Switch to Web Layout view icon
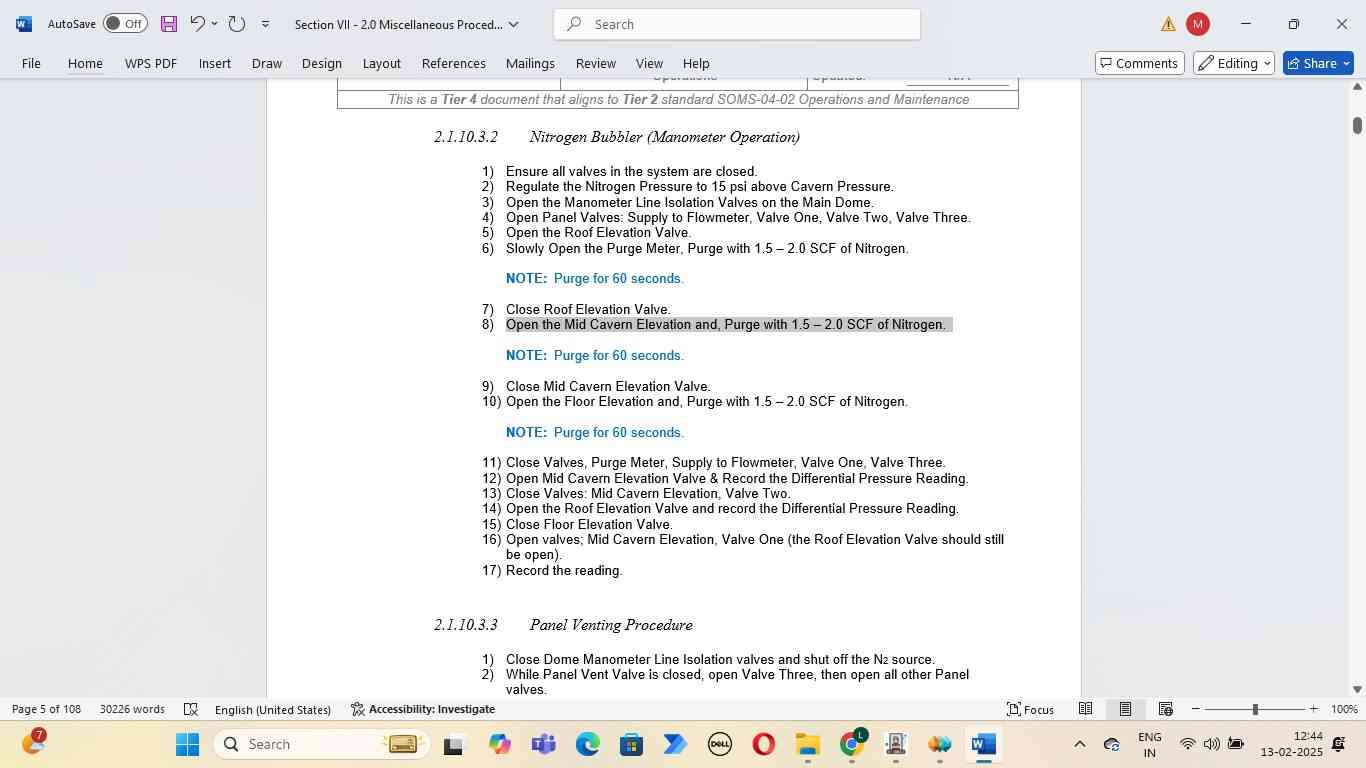The width and height of the screenshot is (1366, 768). (1165, 709)
